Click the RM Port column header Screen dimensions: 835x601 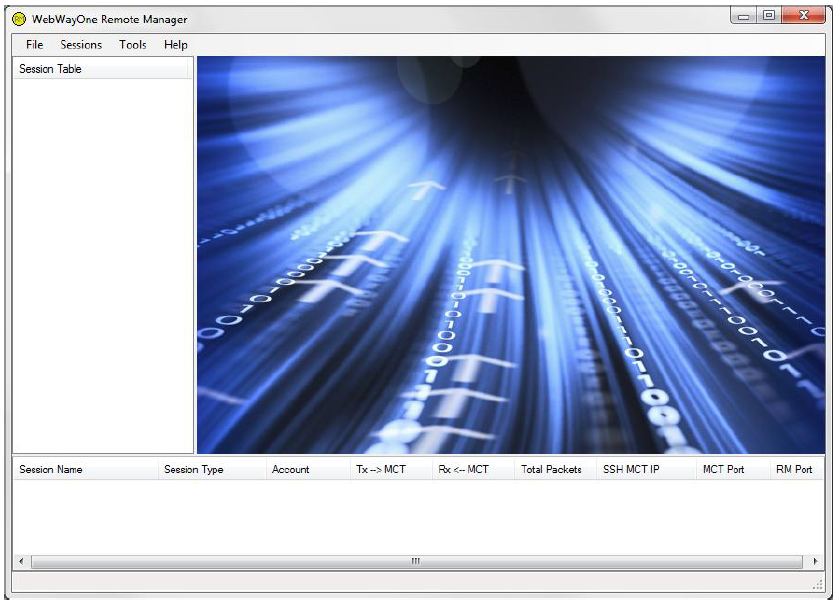(795, 469)
